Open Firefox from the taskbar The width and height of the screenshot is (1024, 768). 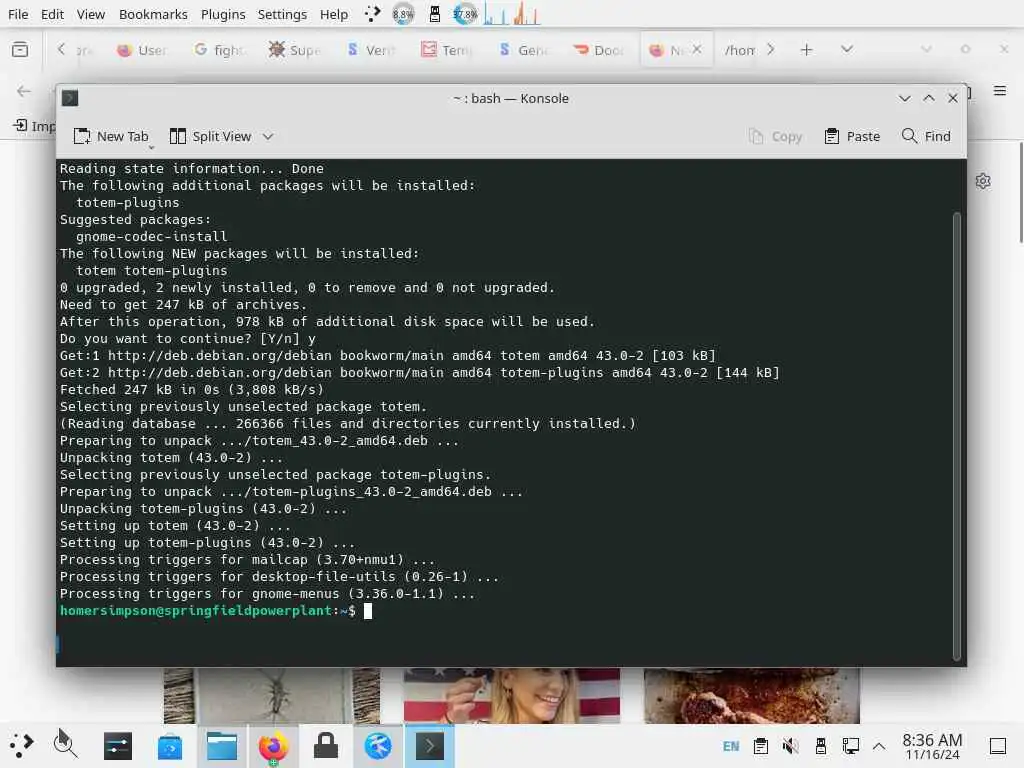(274, 746)
